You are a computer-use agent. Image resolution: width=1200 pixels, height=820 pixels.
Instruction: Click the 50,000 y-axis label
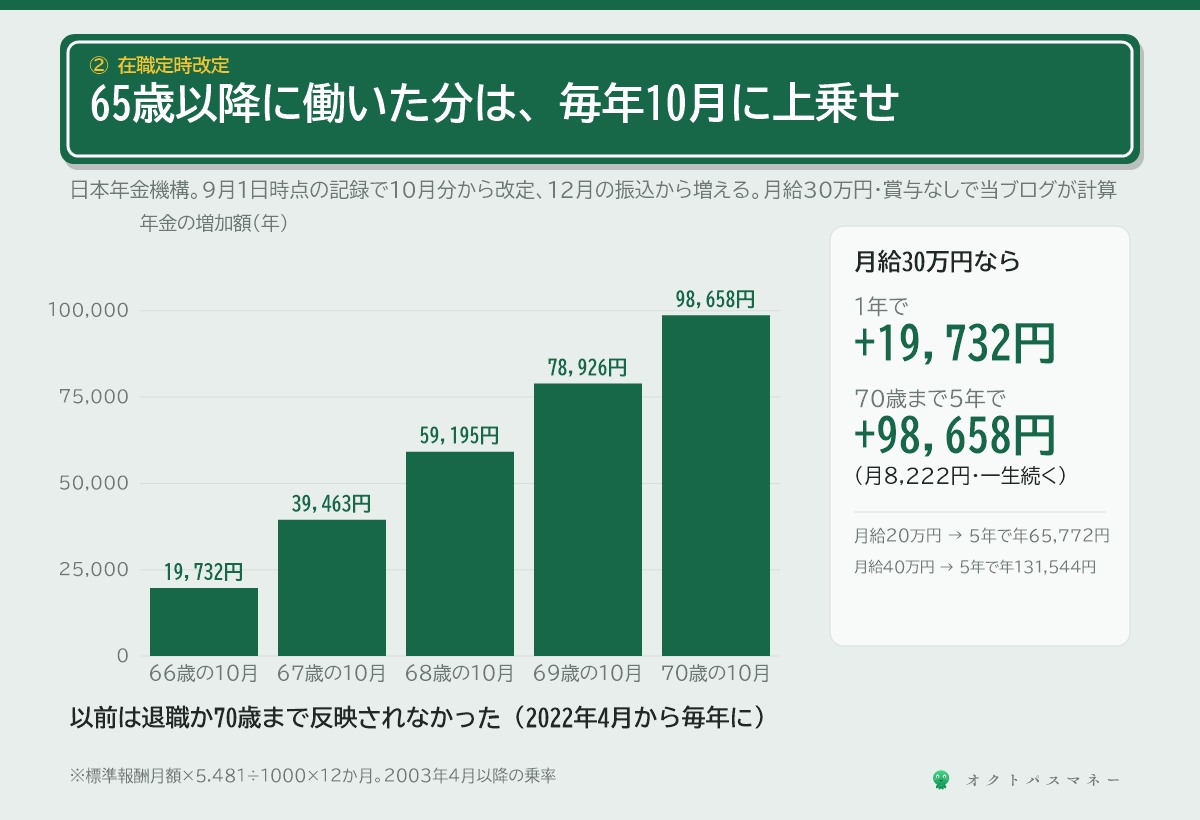(96, 483)
